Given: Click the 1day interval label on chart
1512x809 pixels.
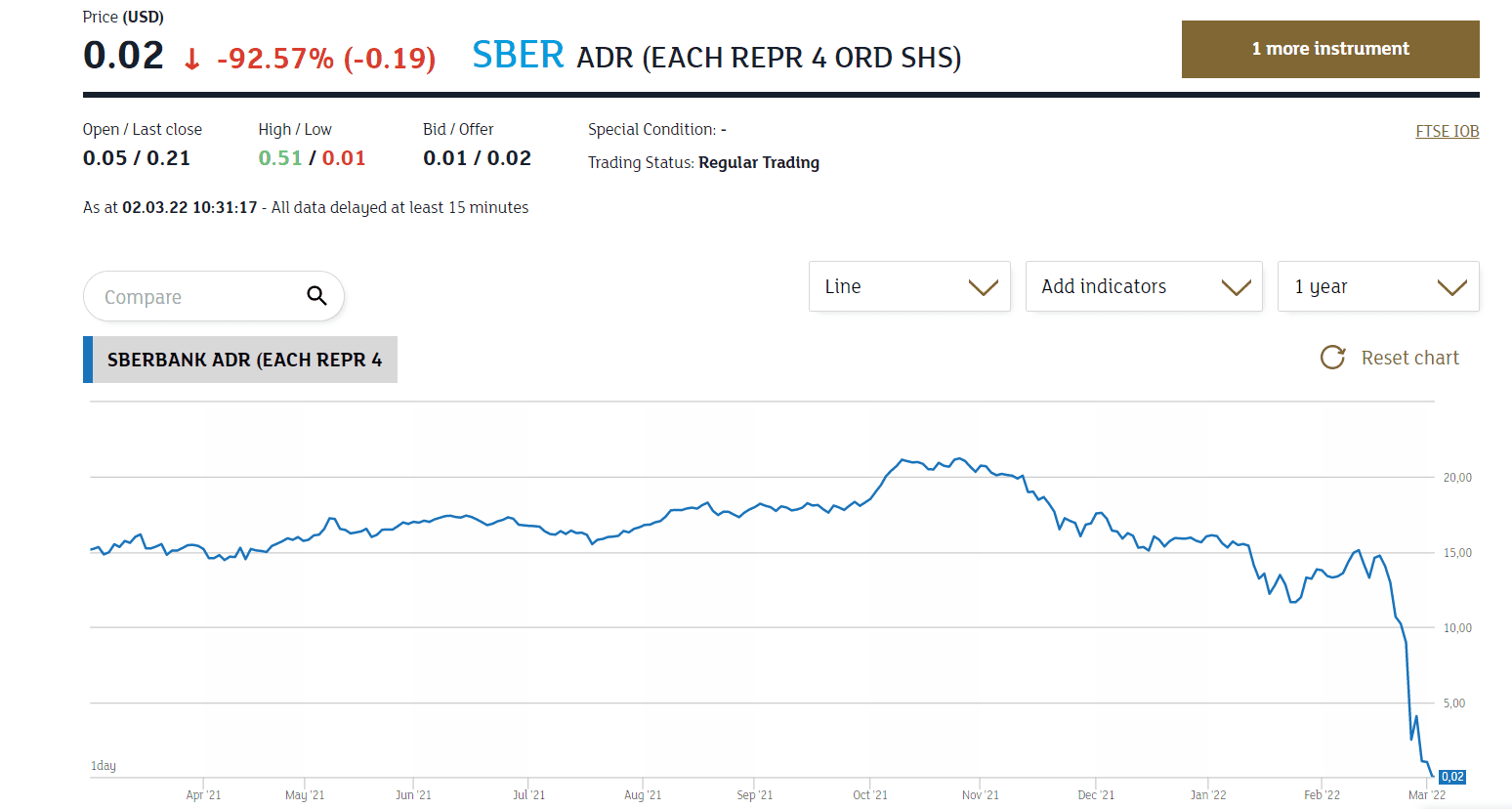Looking at the screenshot, I should [104, 766].
